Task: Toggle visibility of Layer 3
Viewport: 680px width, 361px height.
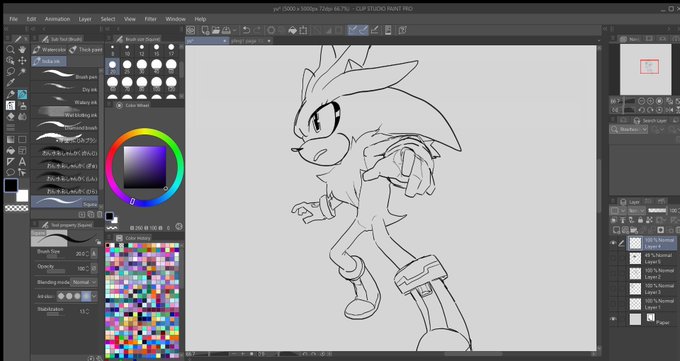Action: coord(613,289)
